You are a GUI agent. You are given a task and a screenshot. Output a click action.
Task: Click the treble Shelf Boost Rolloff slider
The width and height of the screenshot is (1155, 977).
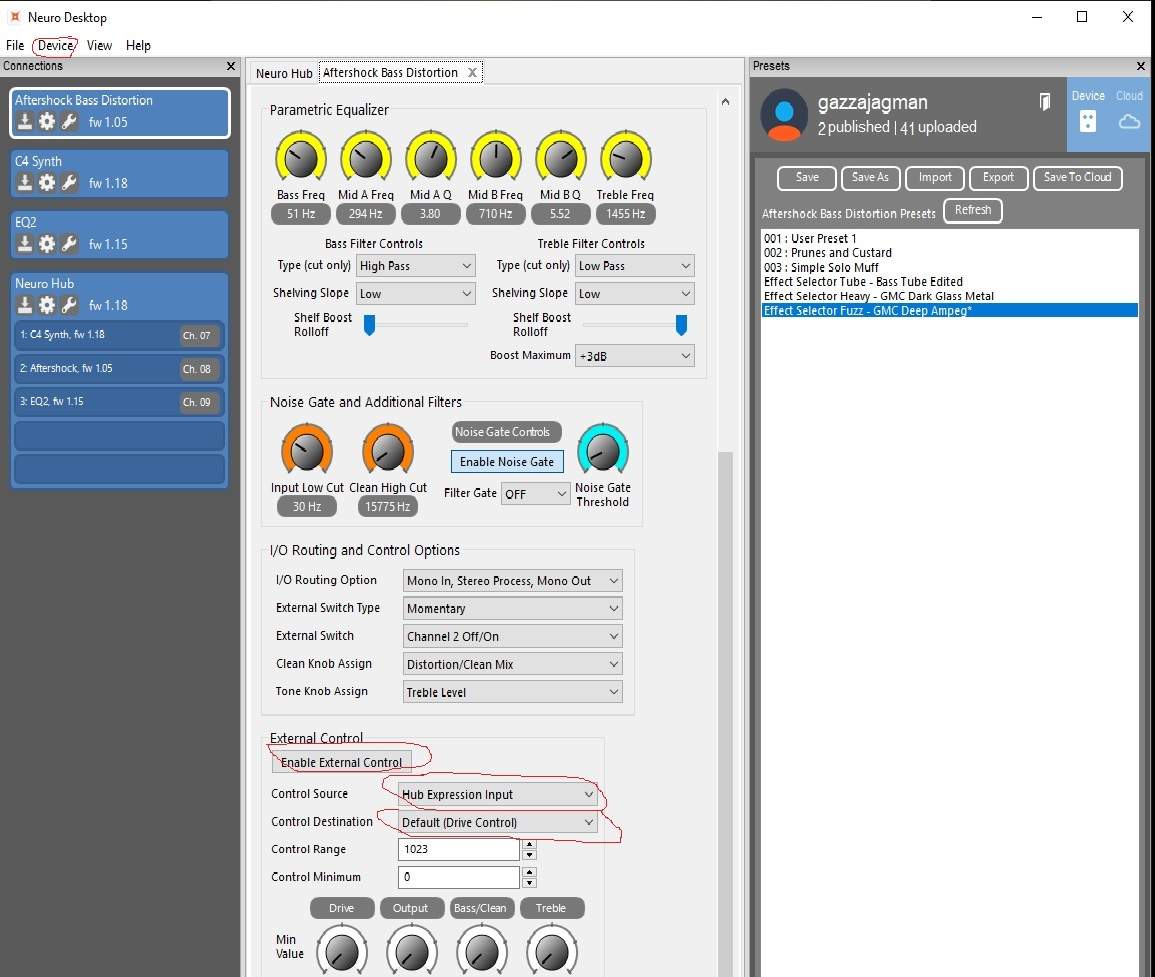[x=634, y=324]
